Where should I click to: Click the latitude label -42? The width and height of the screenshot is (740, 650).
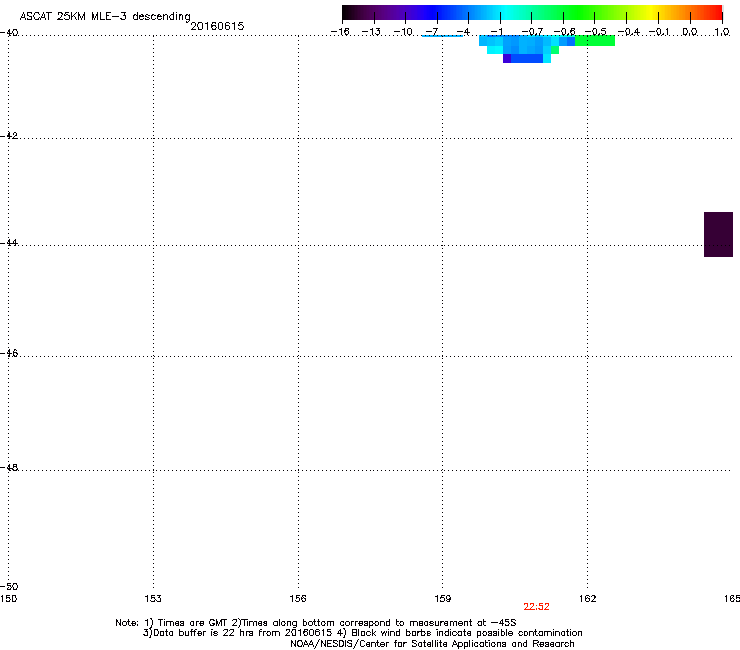[9, 135]
